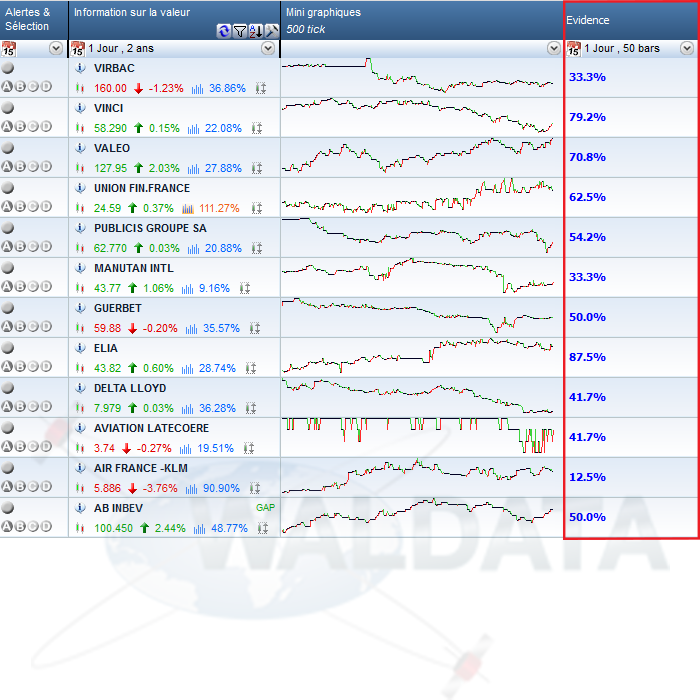Open the info icon for VINCI
Viewport: 700px width, 700px height.
point(80,108)
